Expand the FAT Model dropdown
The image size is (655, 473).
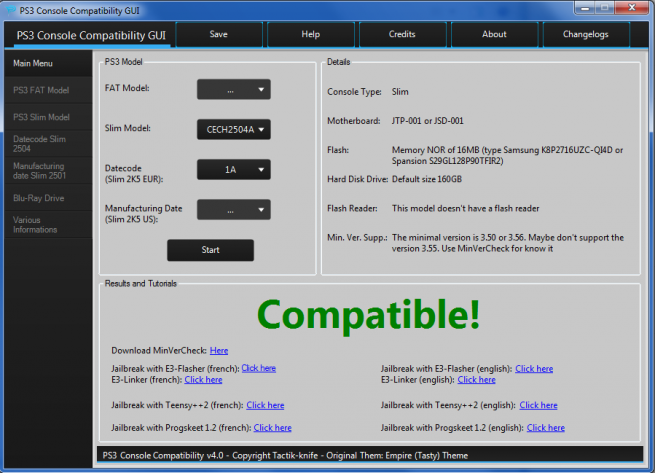click(233, 89)
